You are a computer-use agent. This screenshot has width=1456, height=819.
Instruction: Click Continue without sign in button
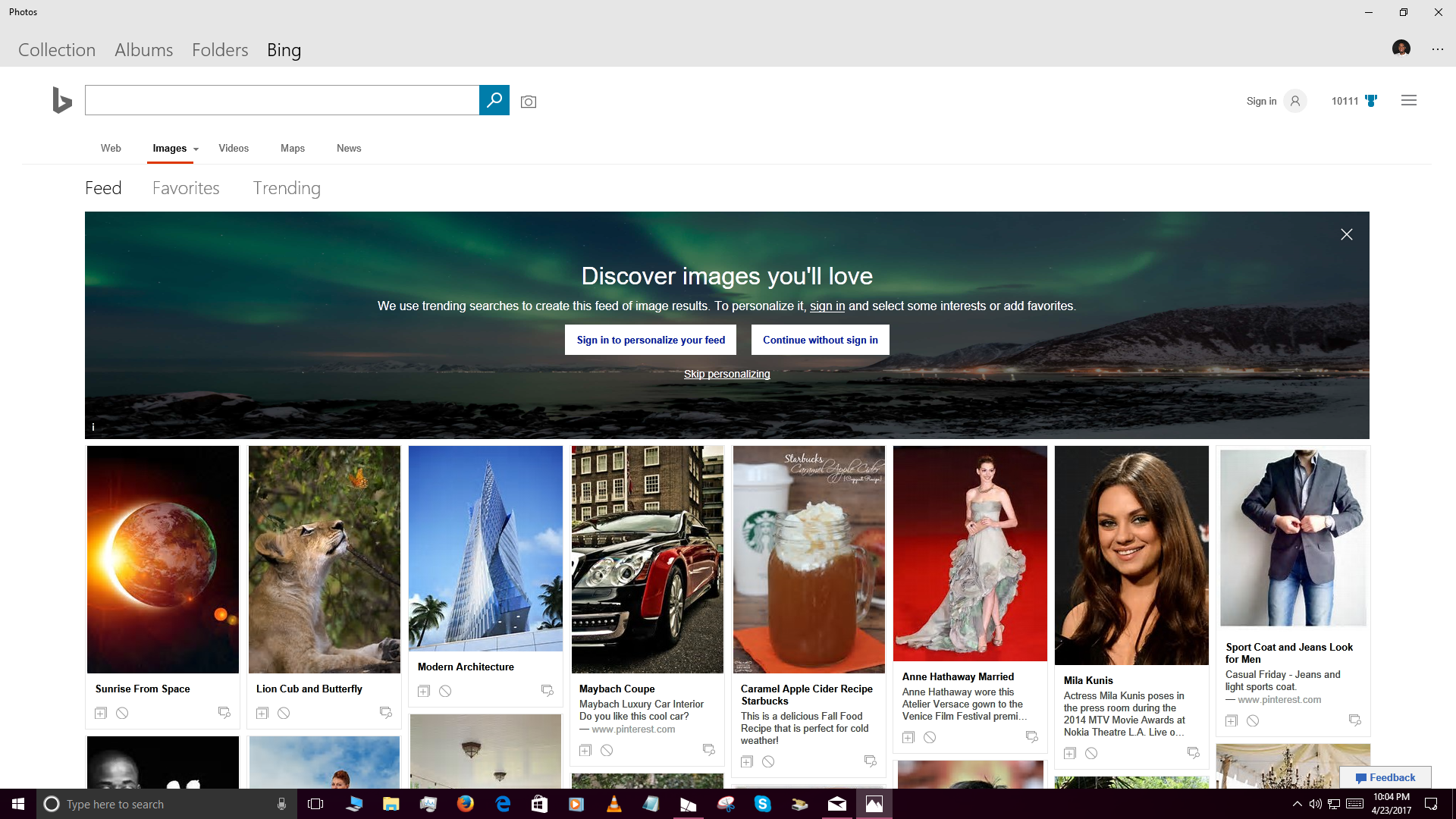click(x=821, y=340)
